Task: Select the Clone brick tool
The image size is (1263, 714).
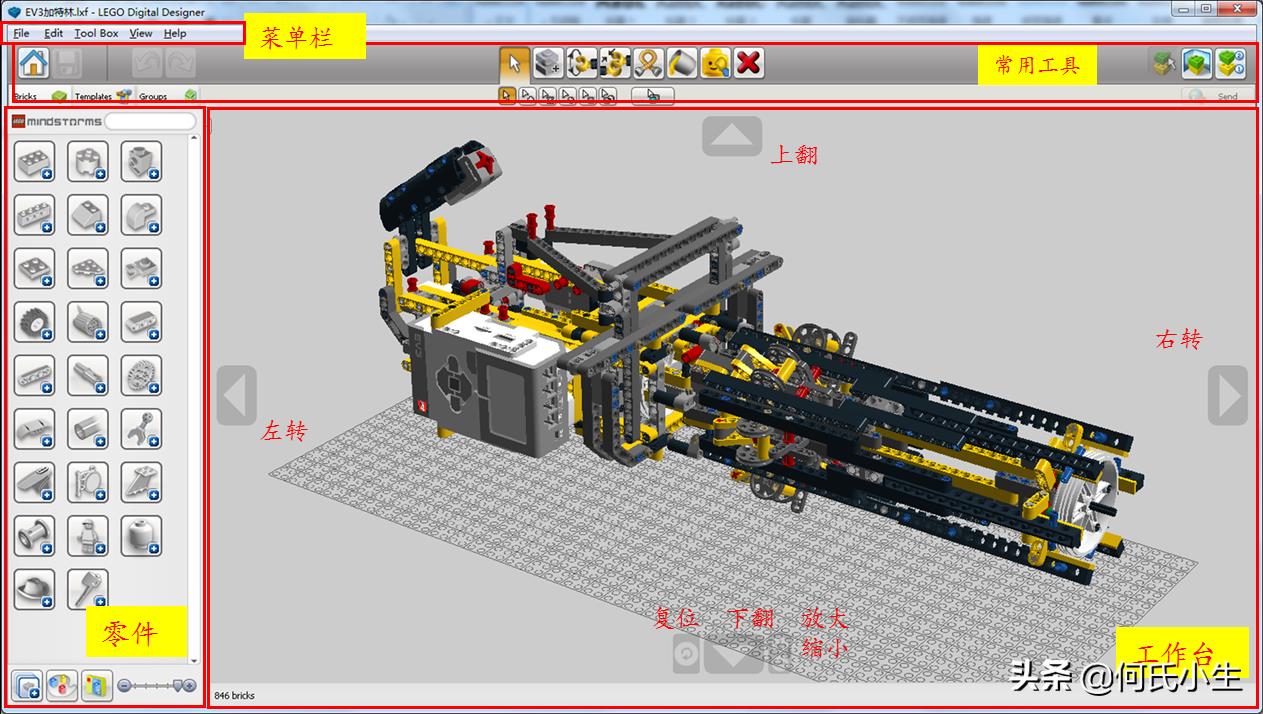Action: point(548,63)
